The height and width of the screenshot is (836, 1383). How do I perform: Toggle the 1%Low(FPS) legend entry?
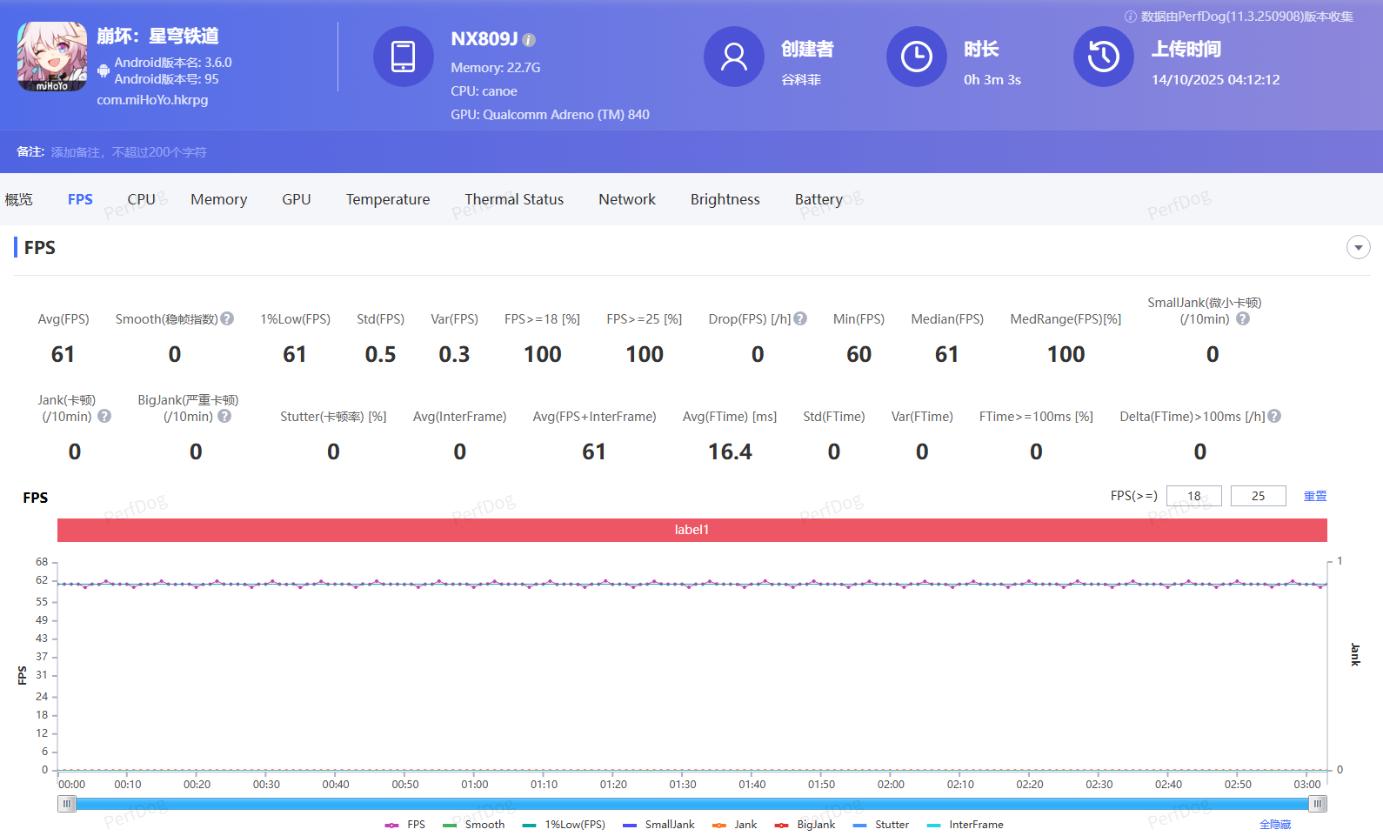pyautogui.click(x=564, y=825)
